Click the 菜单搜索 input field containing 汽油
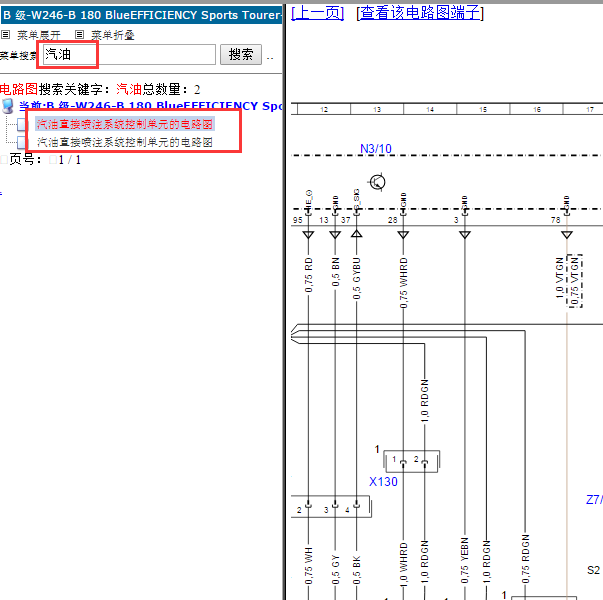 (x=129, y=54)
